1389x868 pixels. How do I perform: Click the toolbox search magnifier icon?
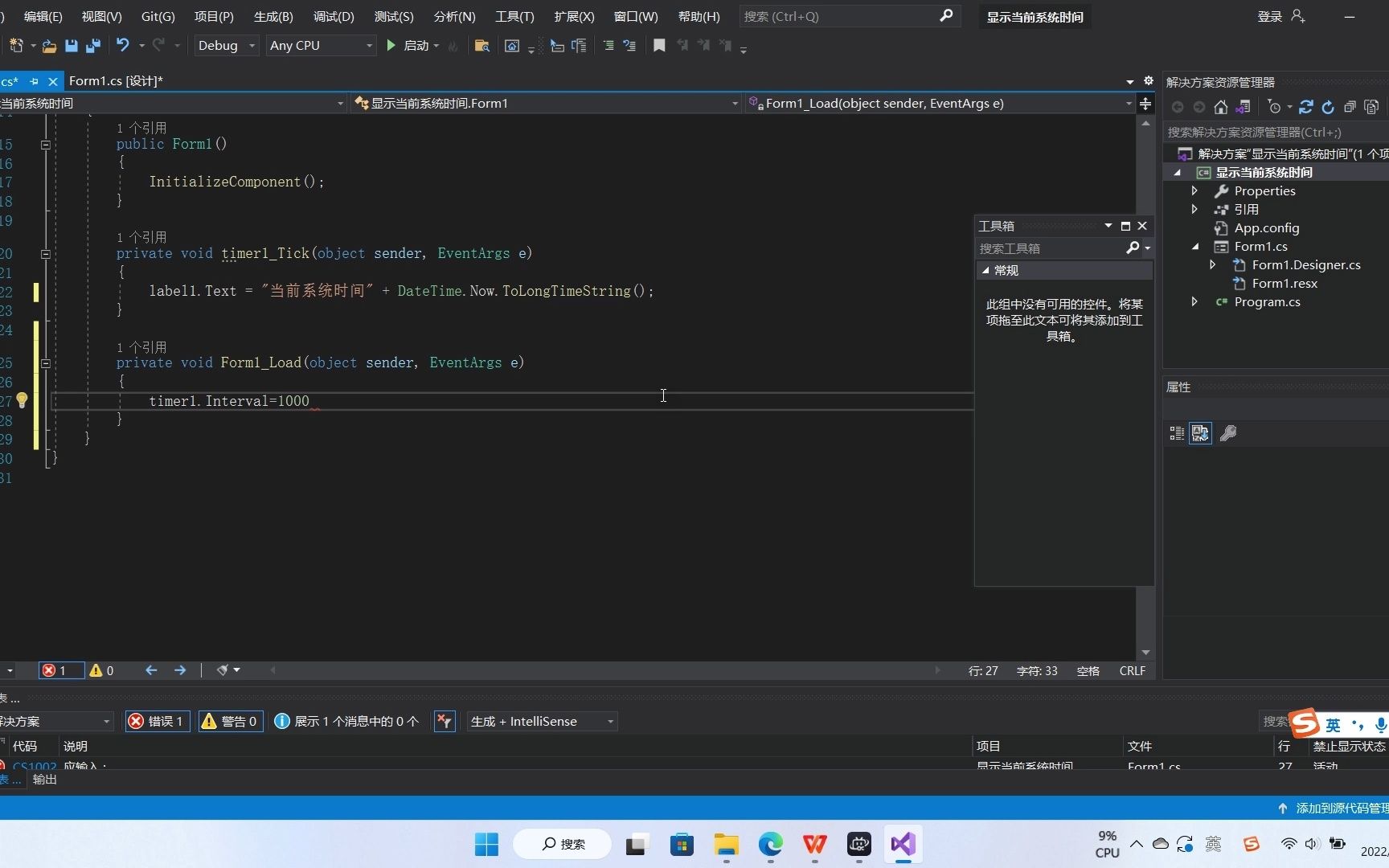pos(1133,248)
